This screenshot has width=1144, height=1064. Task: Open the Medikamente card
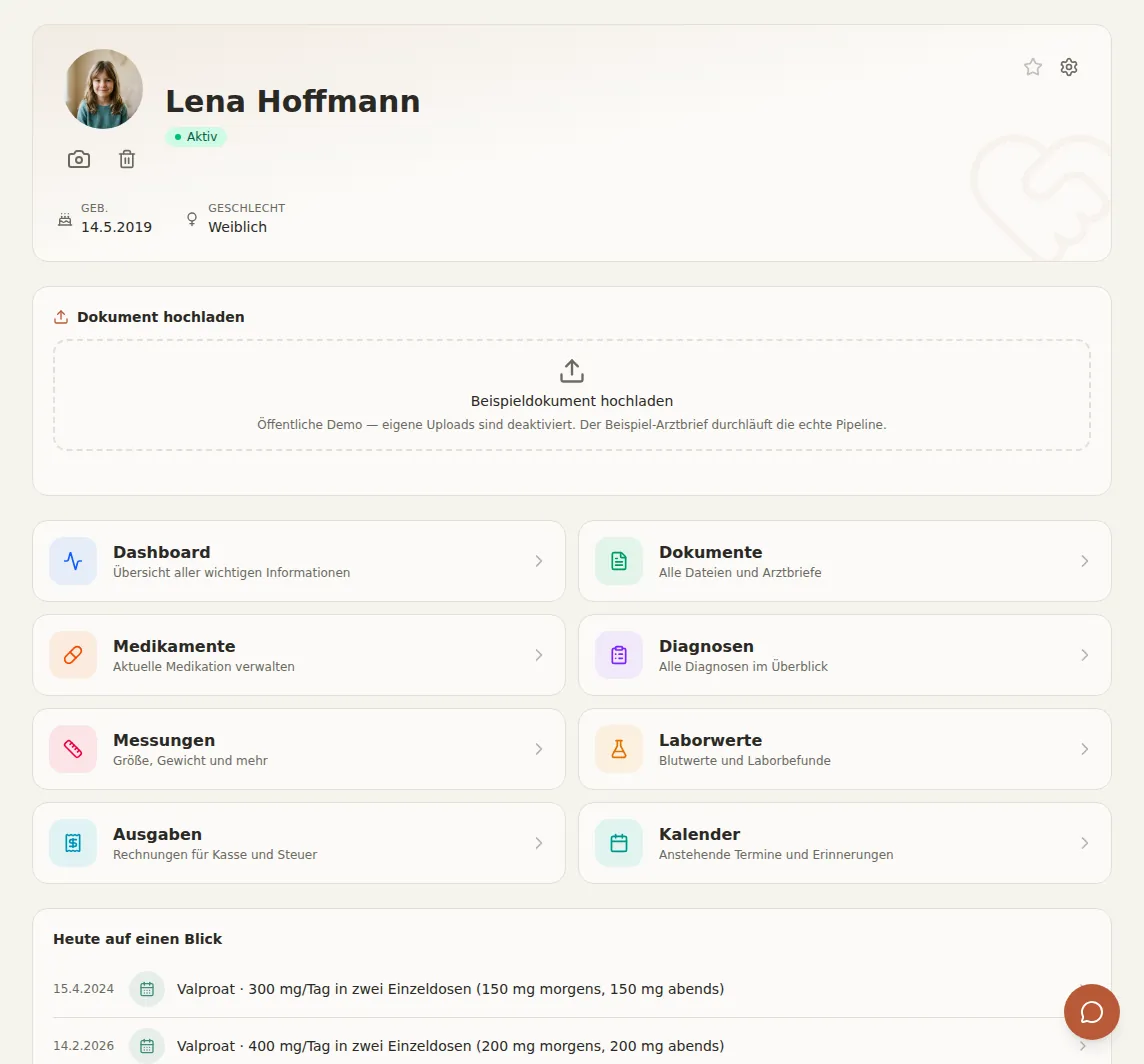[299, 655]
